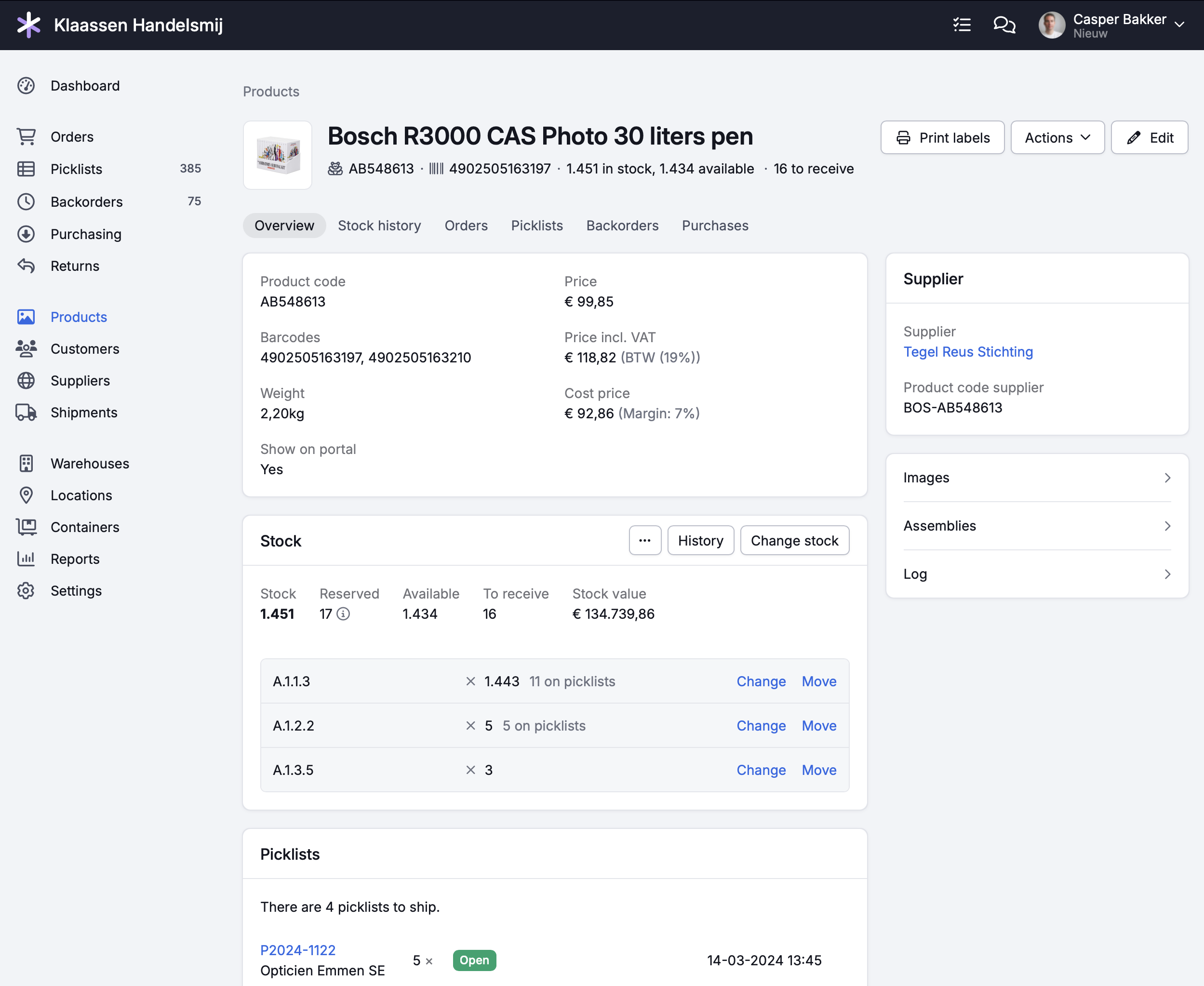Open the tasks checklist icon in header
1204x986 pixels.
[x=962, y=25]
